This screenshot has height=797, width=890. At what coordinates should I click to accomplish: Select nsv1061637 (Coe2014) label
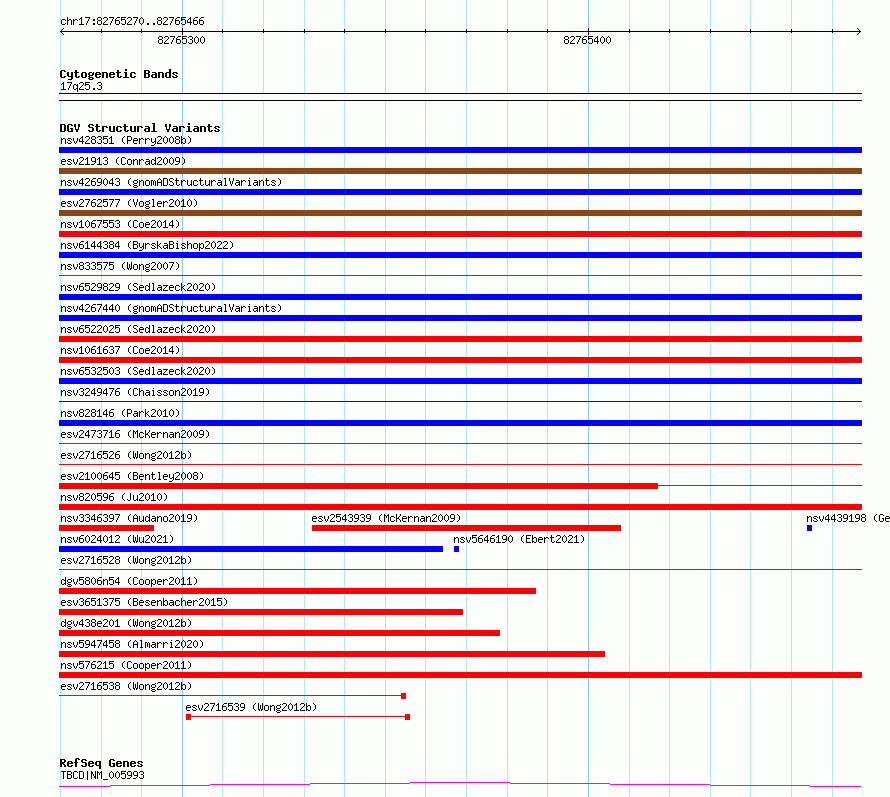(120, 350)
